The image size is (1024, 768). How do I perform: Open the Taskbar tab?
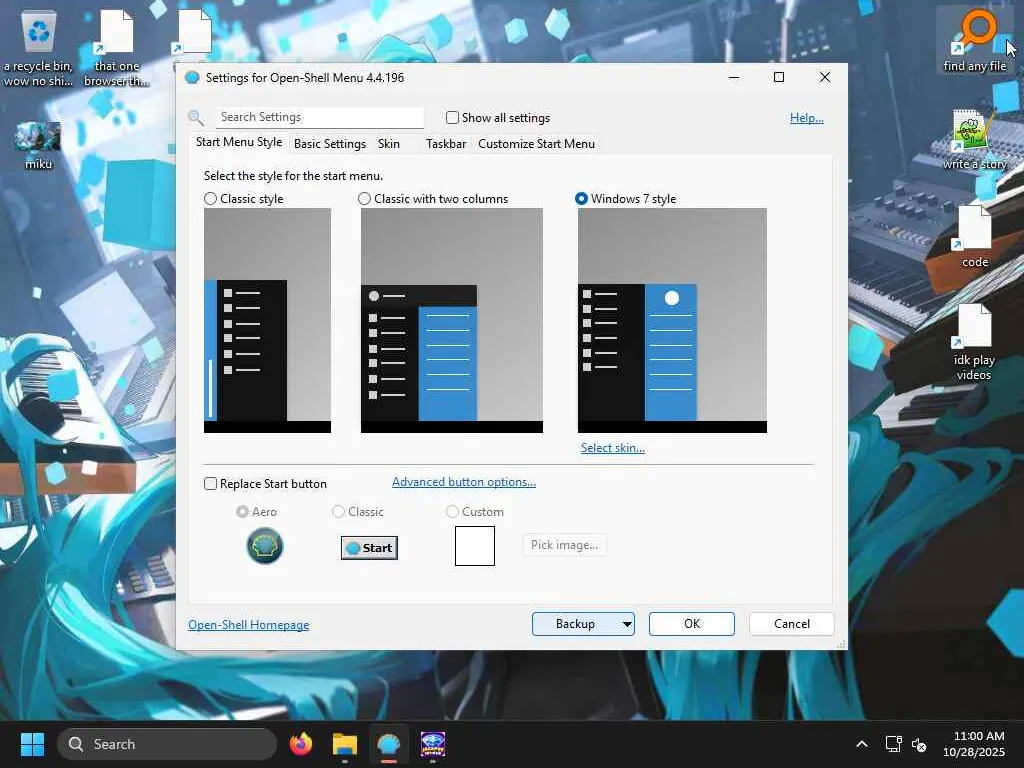446,144
